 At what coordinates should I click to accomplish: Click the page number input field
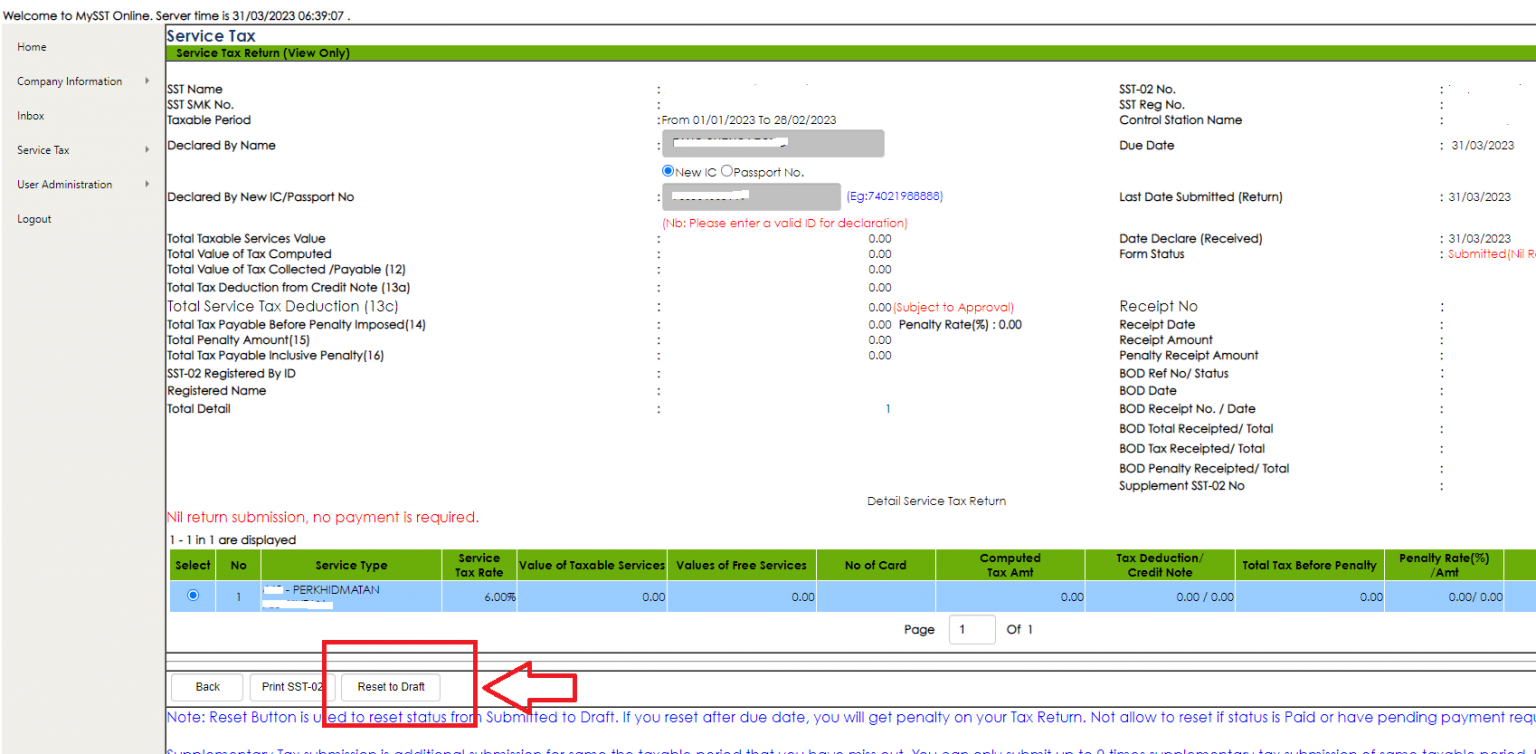[971, 629]
